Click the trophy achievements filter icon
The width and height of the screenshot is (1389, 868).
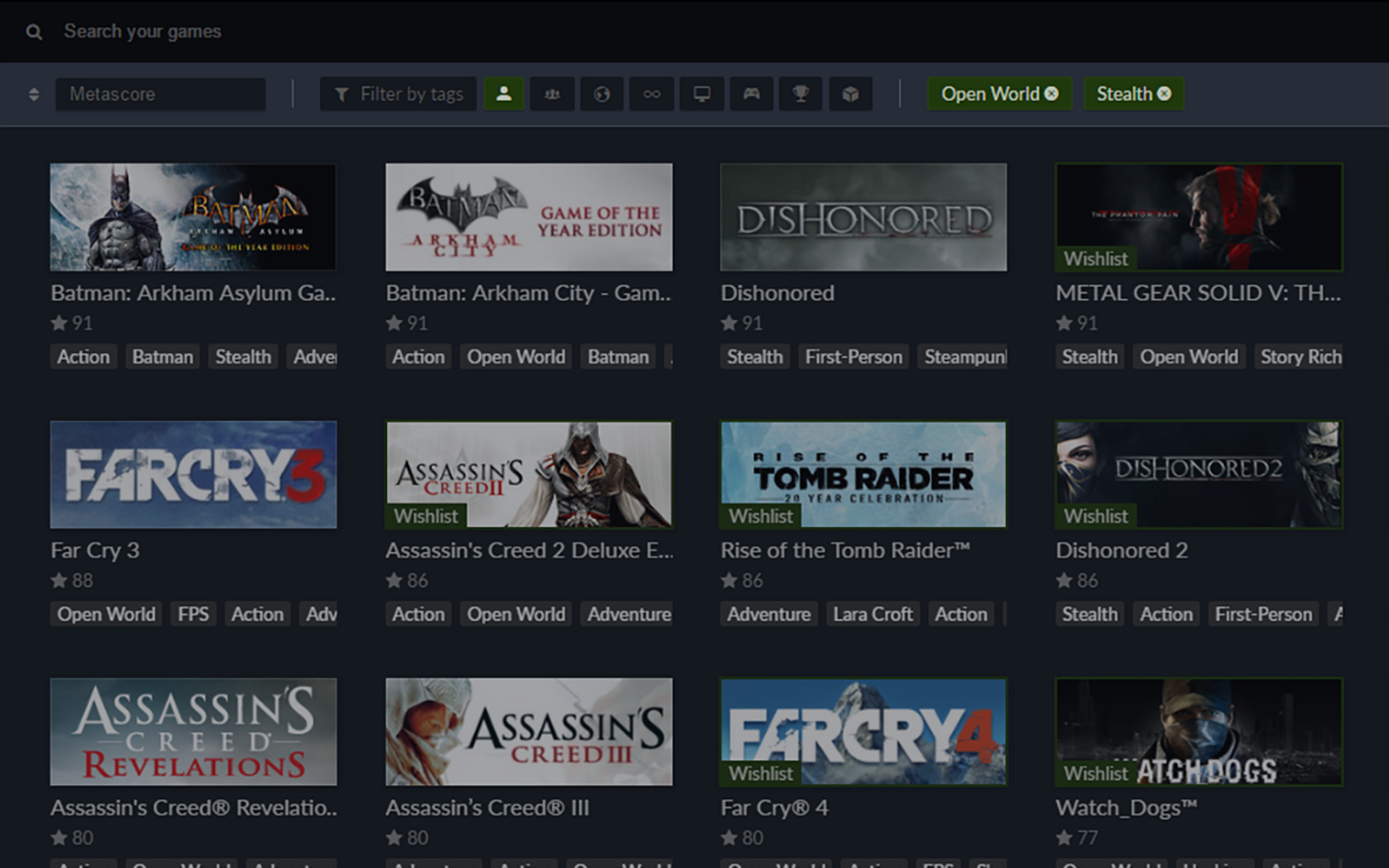pyautogui.click(x=800, y=94)
